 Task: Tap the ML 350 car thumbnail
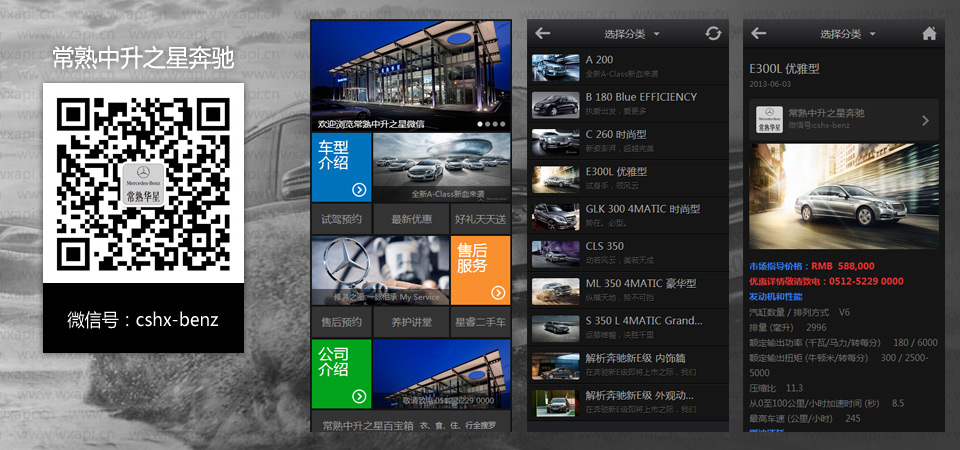tap(555, 291)
